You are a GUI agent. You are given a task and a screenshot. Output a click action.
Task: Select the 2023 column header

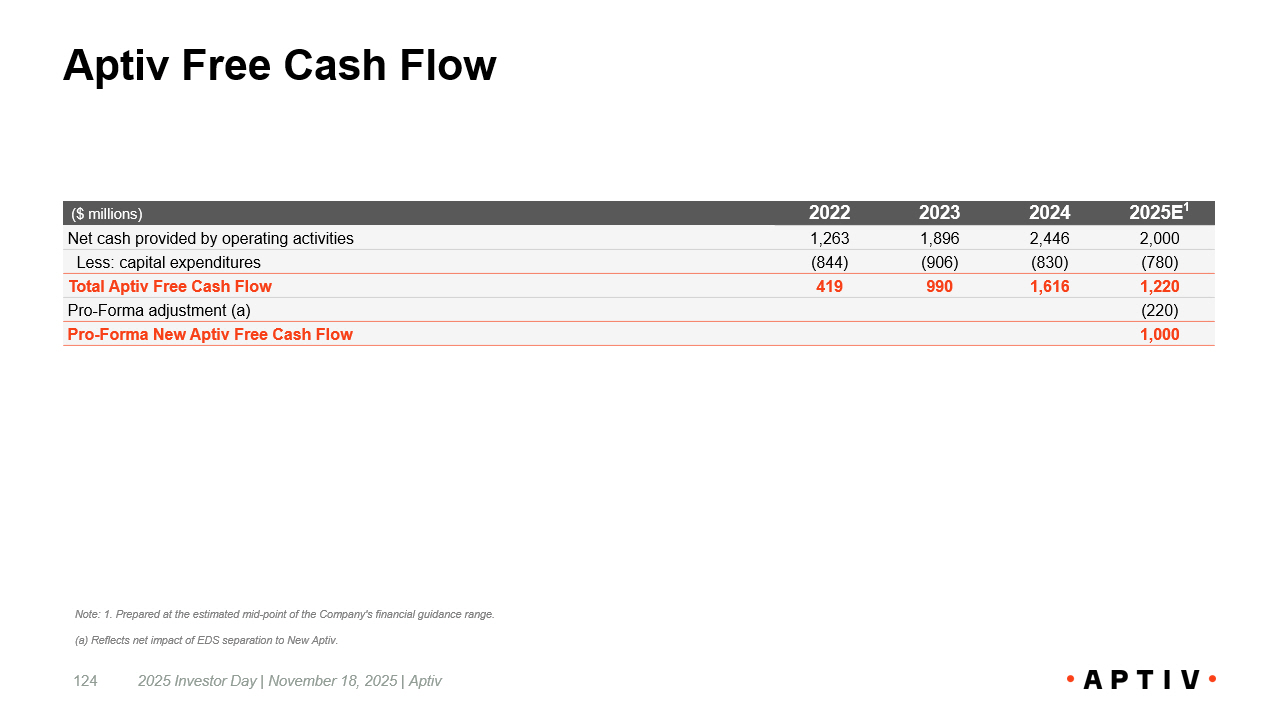point(939,213)
